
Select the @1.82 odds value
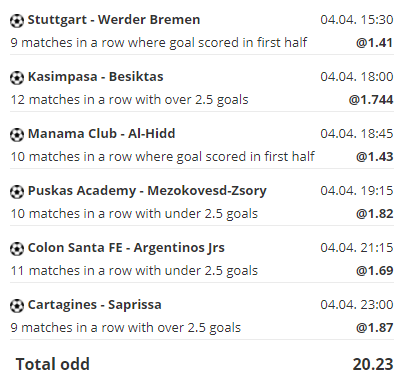pyautogui.click(x=375, y=214)
